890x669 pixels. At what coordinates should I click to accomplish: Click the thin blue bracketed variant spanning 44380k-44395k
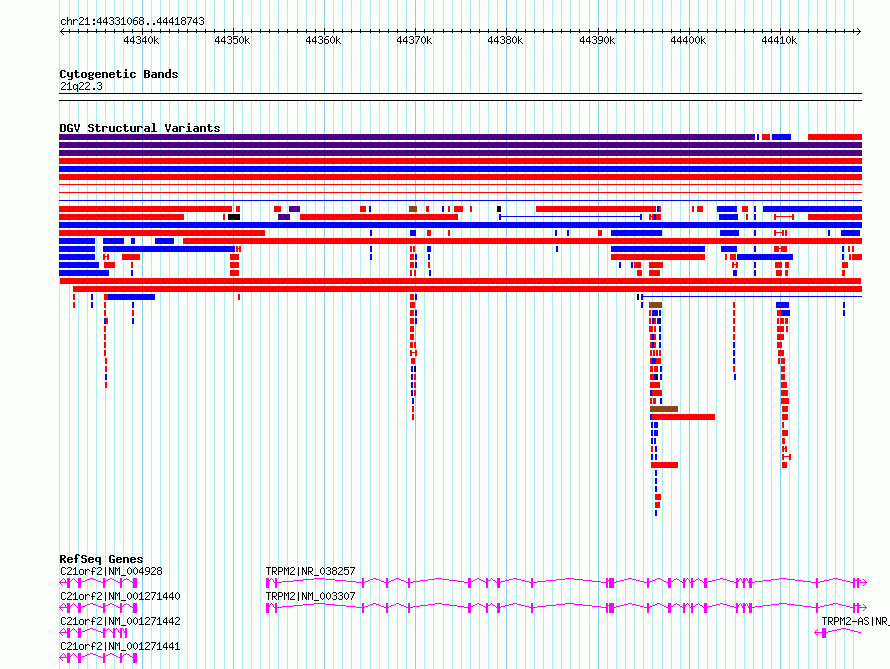point(570,217)
